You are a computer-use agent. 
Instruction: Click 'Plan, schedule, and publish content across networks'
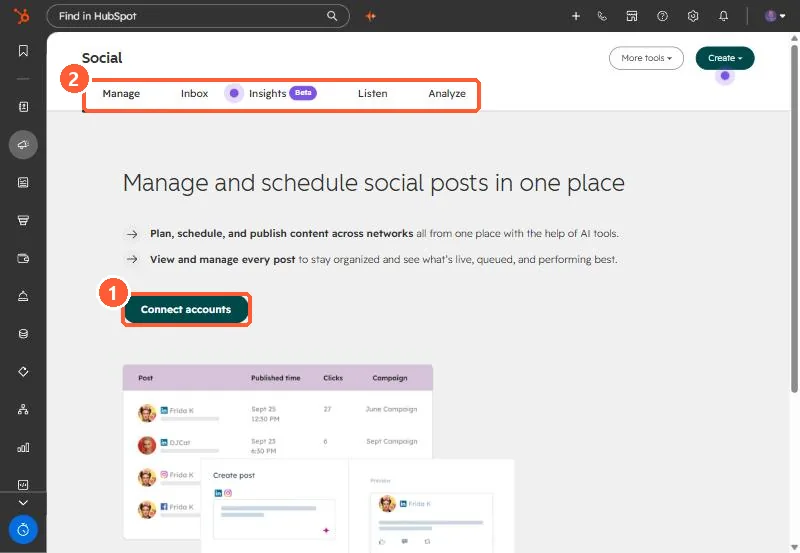(281, 234)
